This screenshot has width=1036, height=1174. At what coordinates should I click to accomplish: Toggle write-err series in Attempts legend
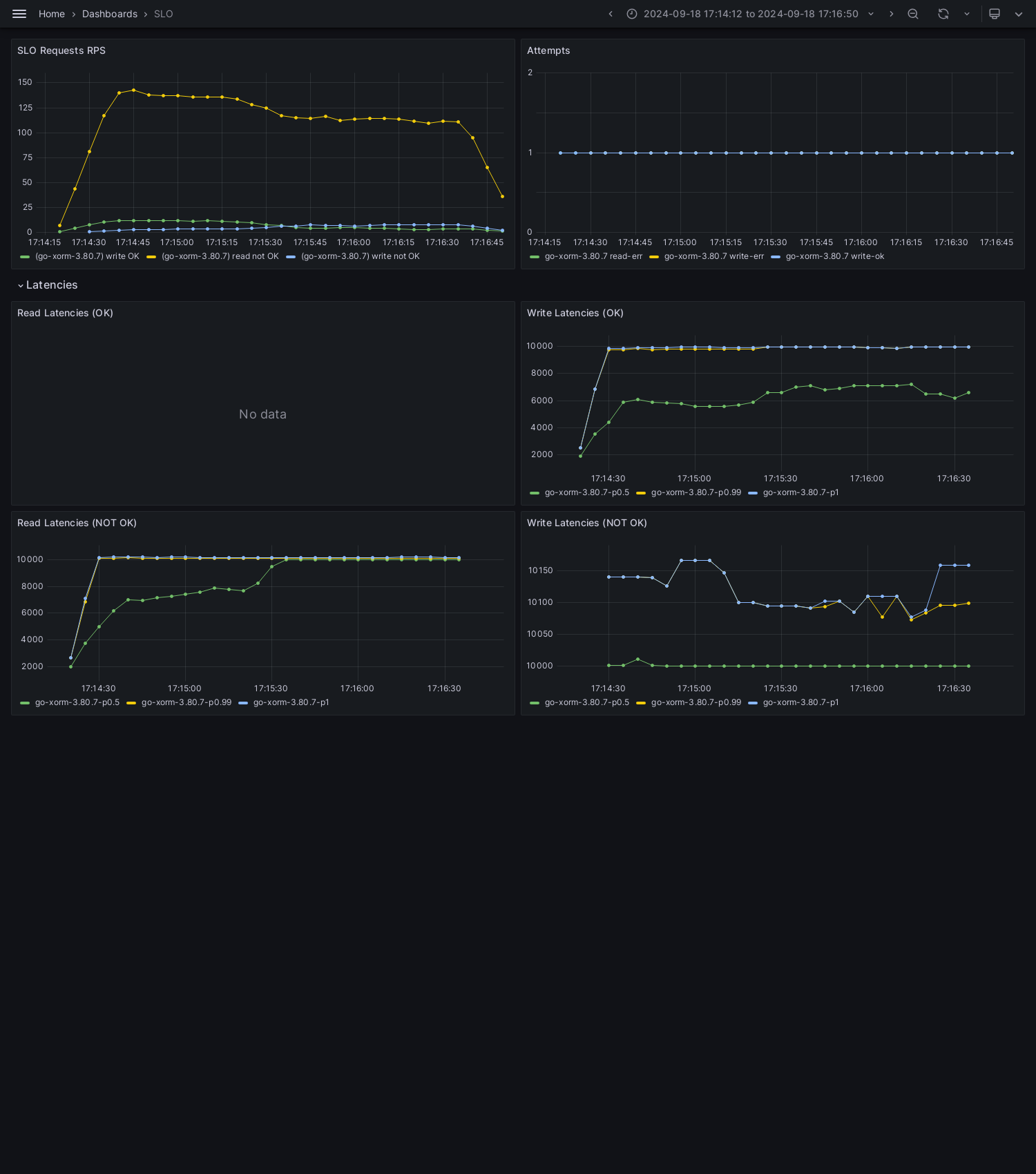(x=714, y=256)
